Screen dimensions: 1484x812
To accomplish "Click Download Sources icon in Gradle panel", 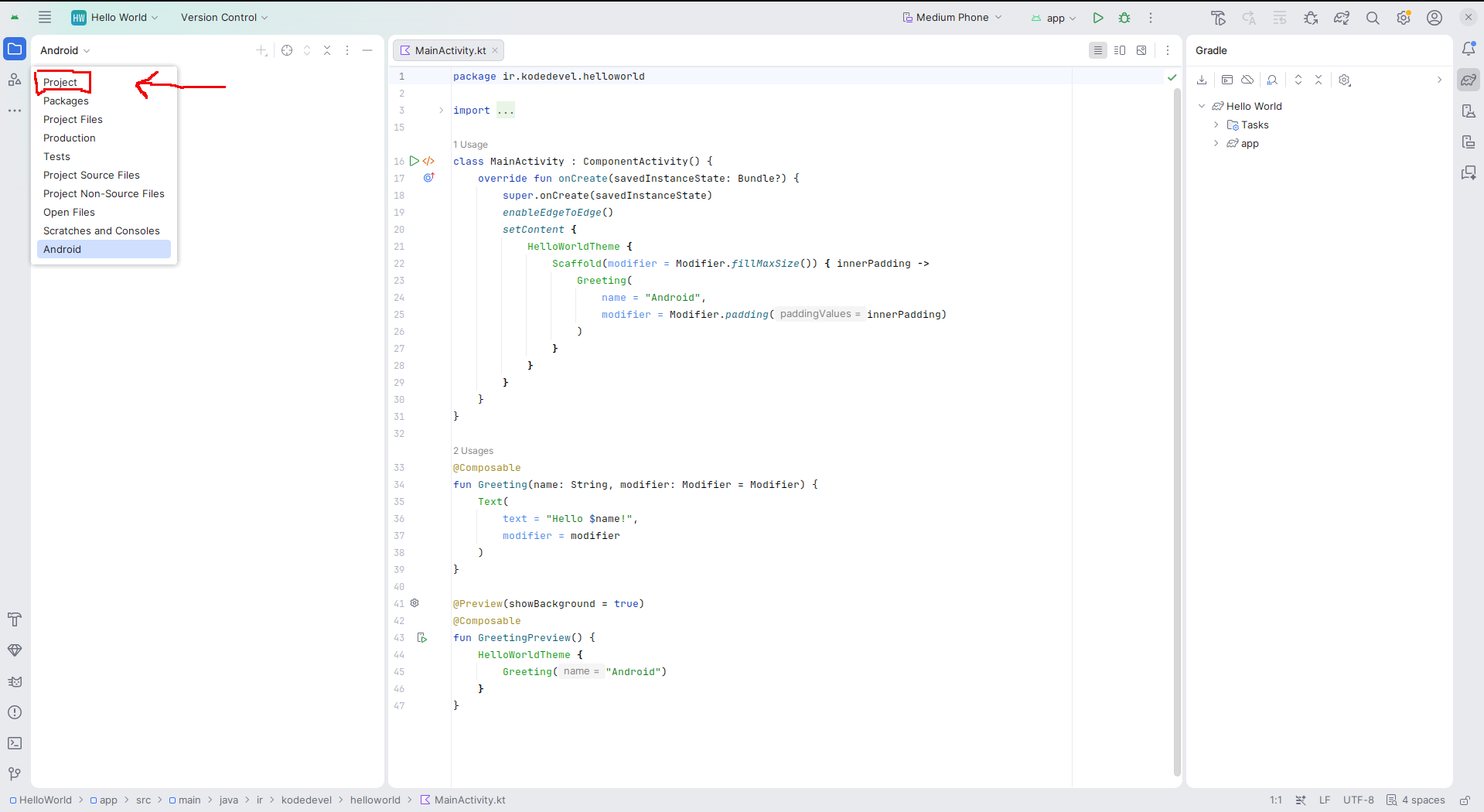I will [1202, 80].
